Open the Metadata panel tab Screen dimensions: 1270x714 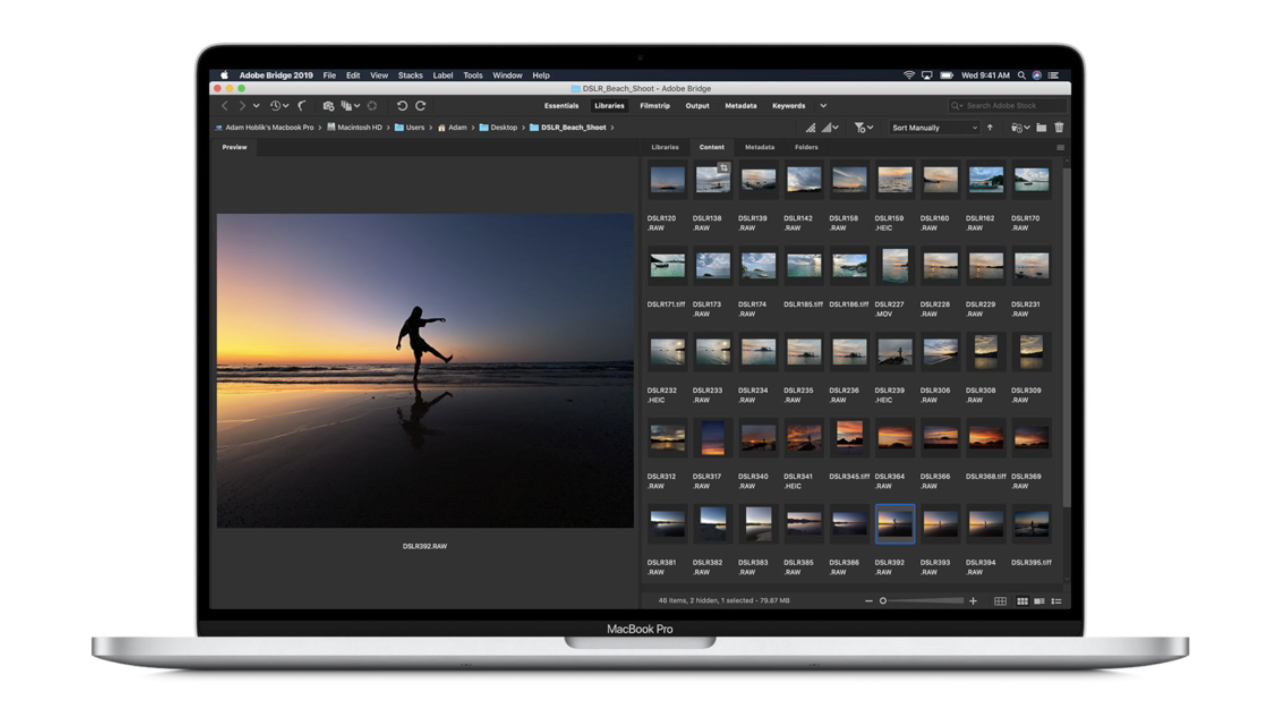click(759, 147)
